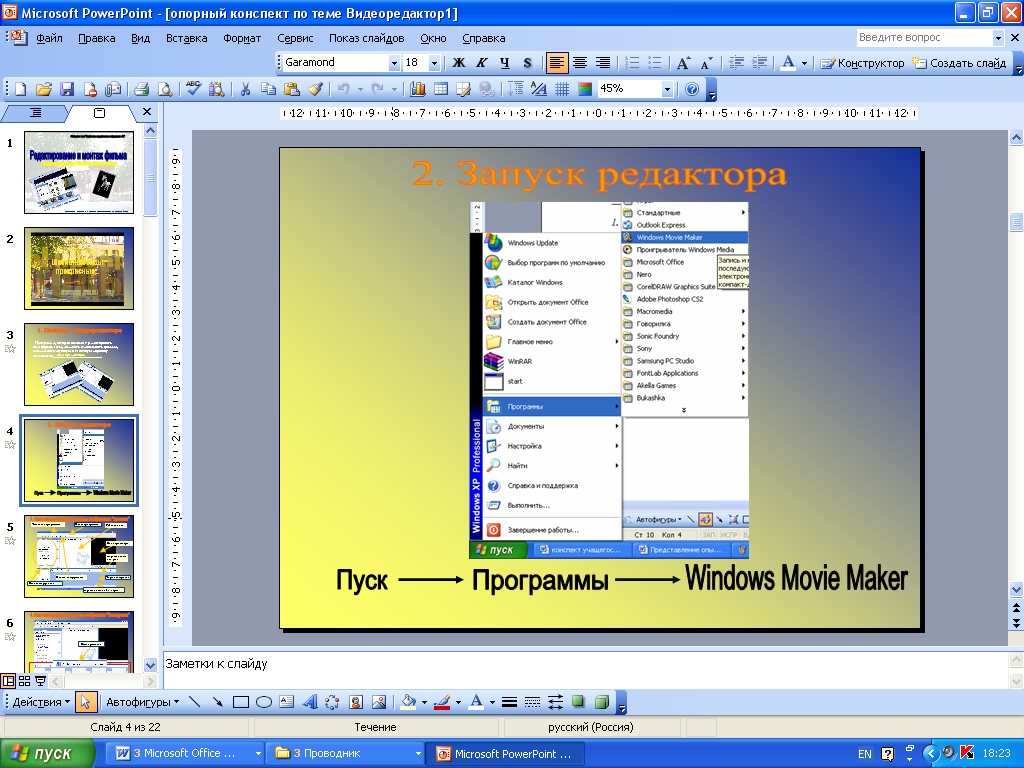
Task: Print the presentation using the printer icon
Action: (141, 89)
